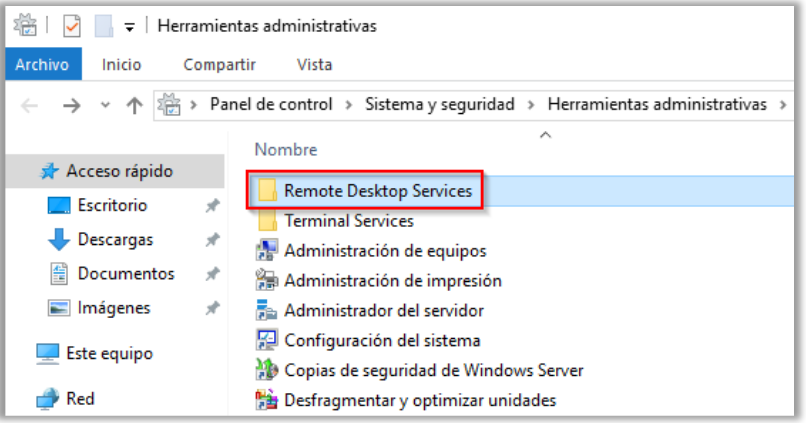Open the Terminal Services folder icon
This screenshot has width=806, height=423.
(266, 220)
